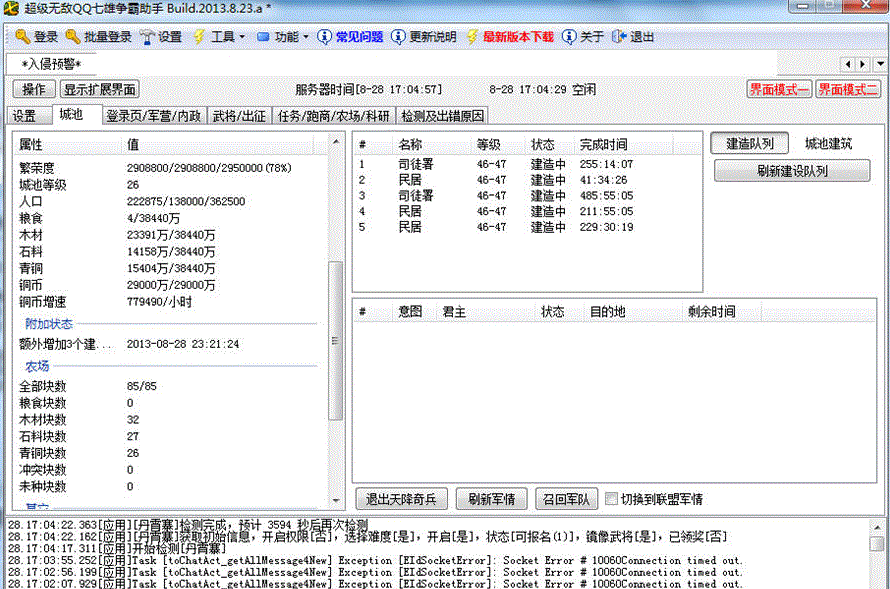Click log panel scroll-up arrow
Viewport: 890px width, 589px height.
point(878,527)
